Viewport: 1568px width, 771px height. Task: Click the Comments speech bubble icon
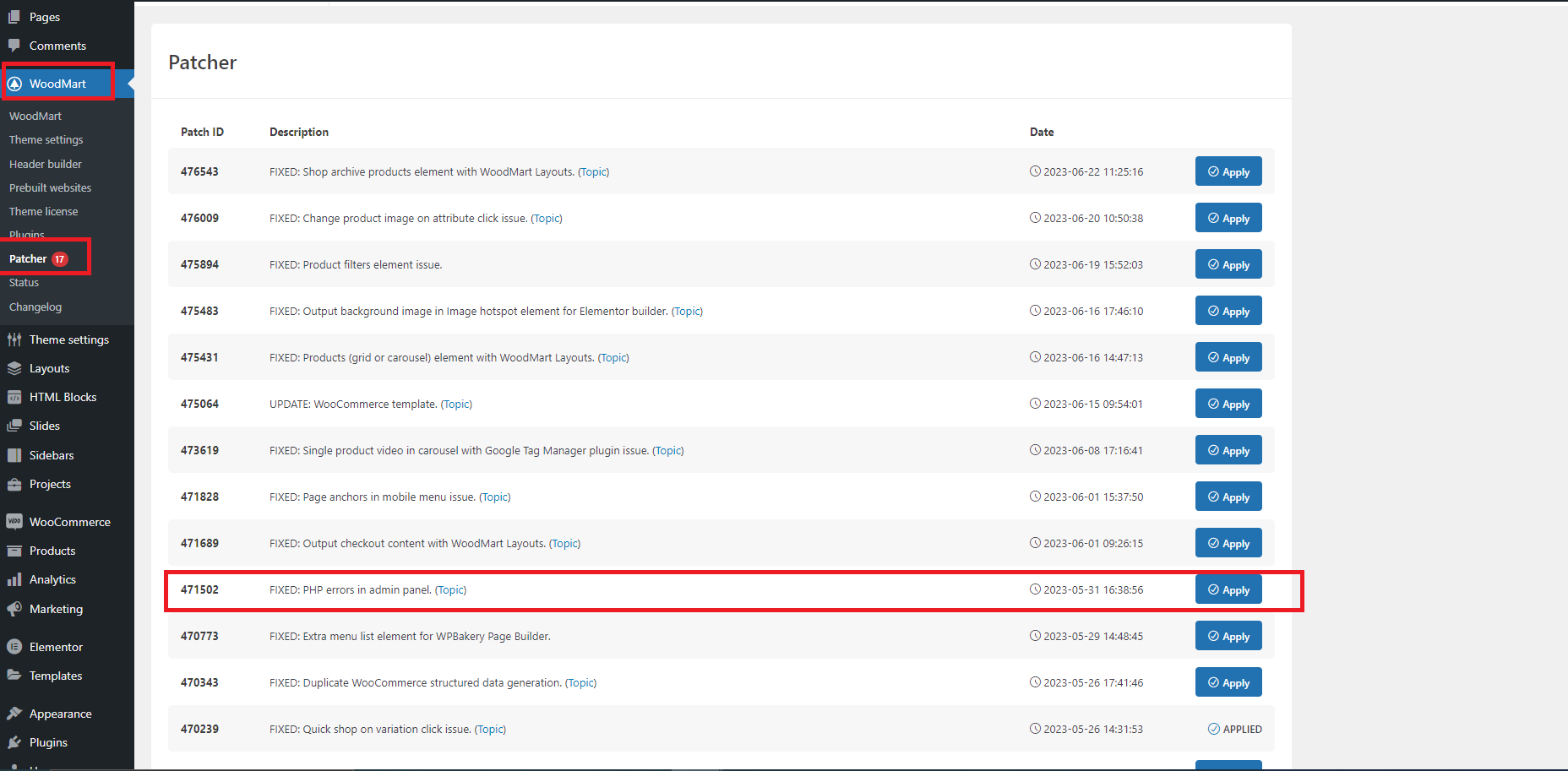14,46
